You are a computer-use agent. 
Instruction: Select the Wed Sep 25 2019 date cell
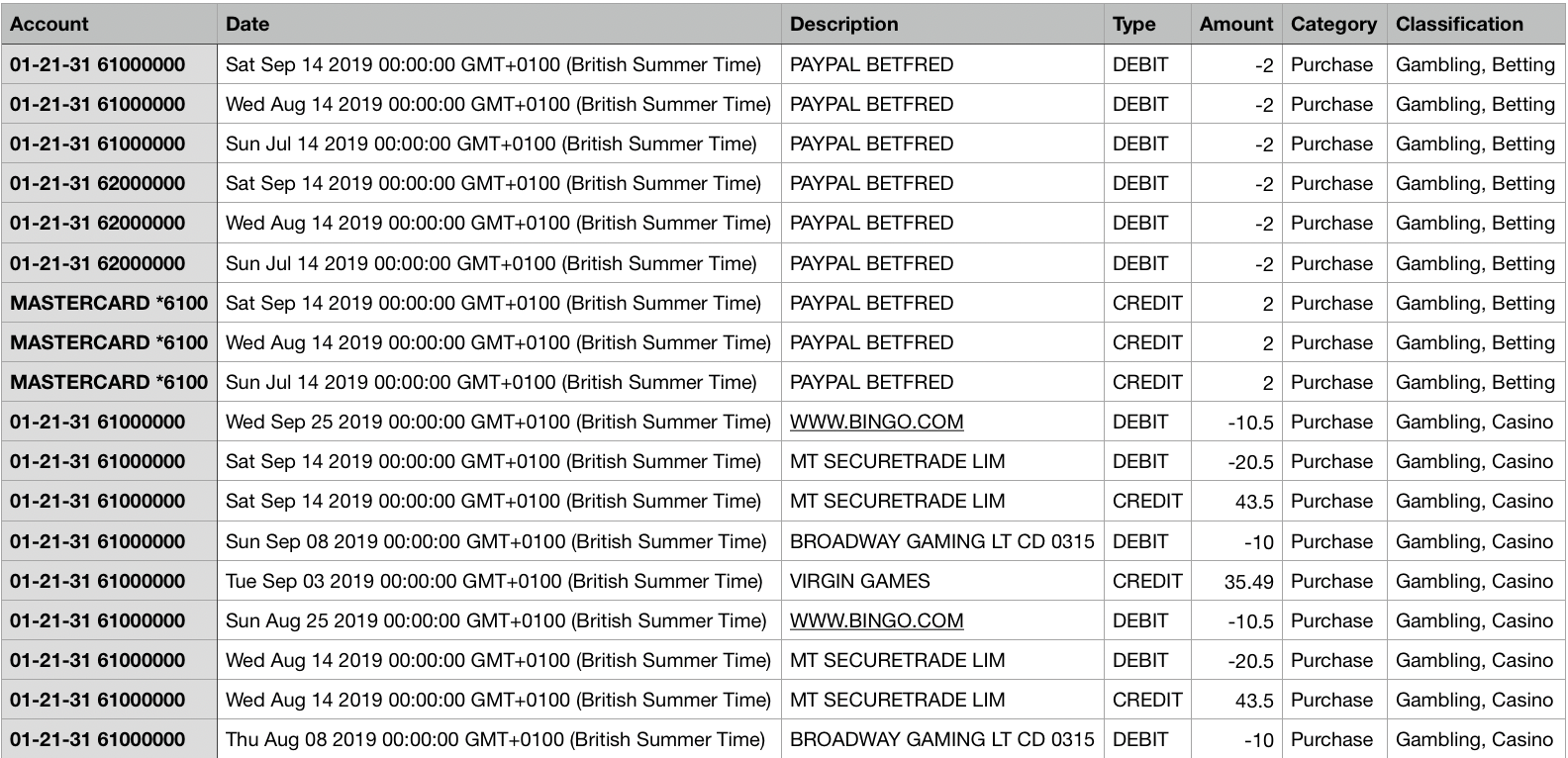pos(498,422)
